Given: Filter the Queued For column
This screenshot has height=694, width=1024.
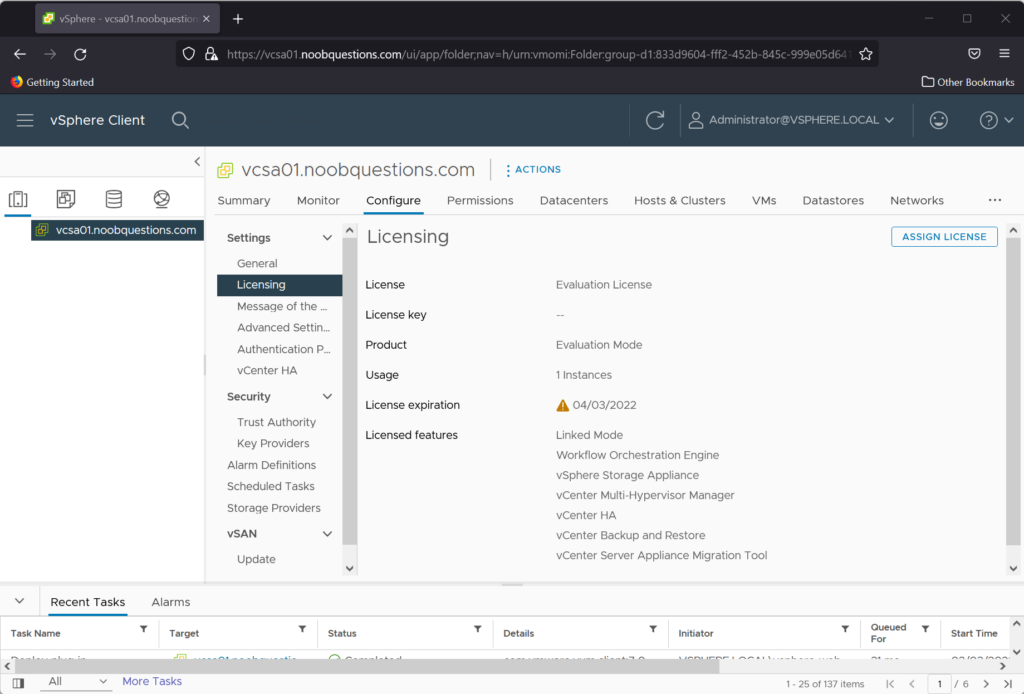Looking at the screenshot, I should coord(925,629).
